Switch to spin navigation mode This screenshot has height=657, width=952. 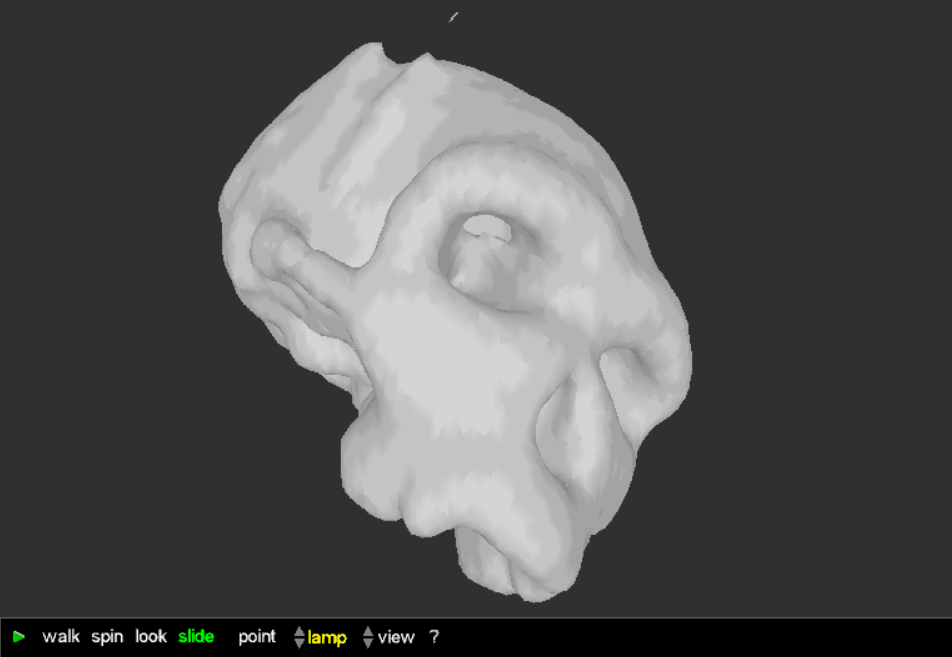click(x=107, y=637)
